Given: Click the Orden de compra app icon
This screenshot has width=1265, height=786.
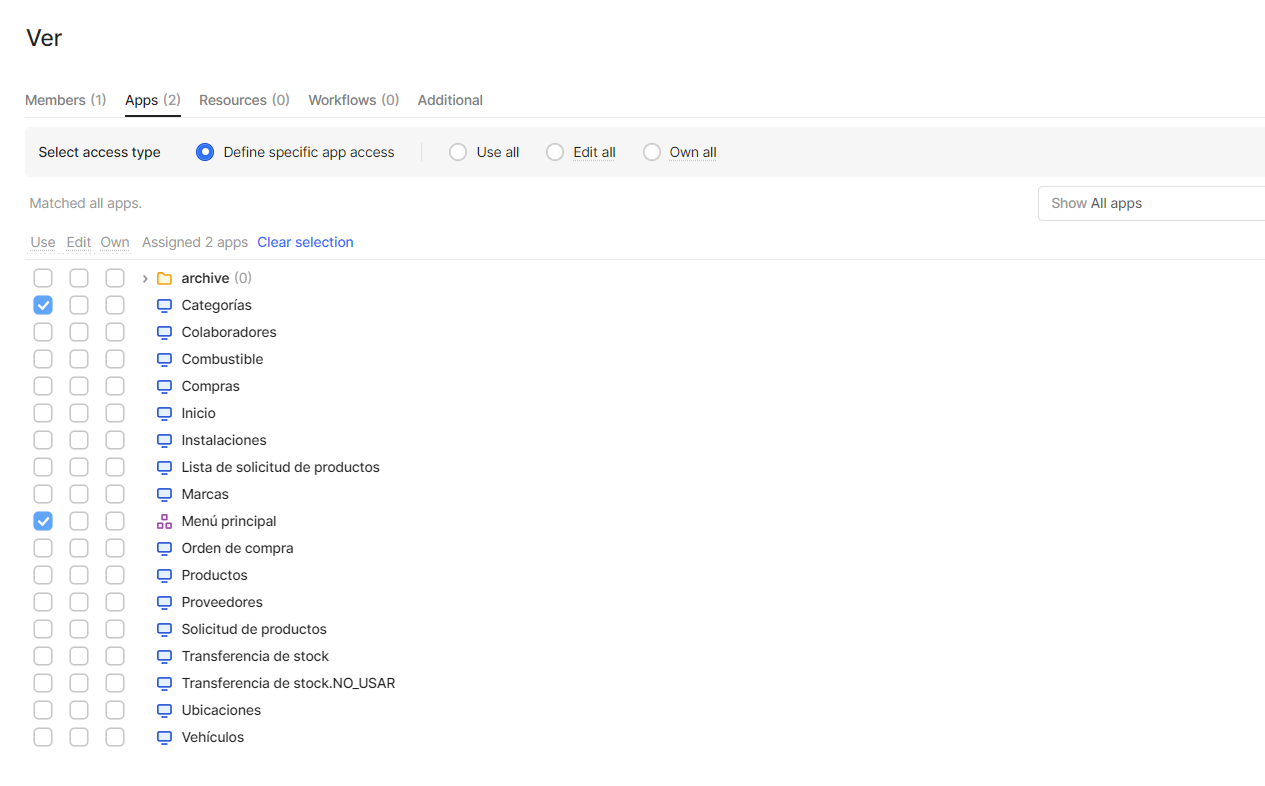Looking at the screenshot, I should click(x=165, y=548).
